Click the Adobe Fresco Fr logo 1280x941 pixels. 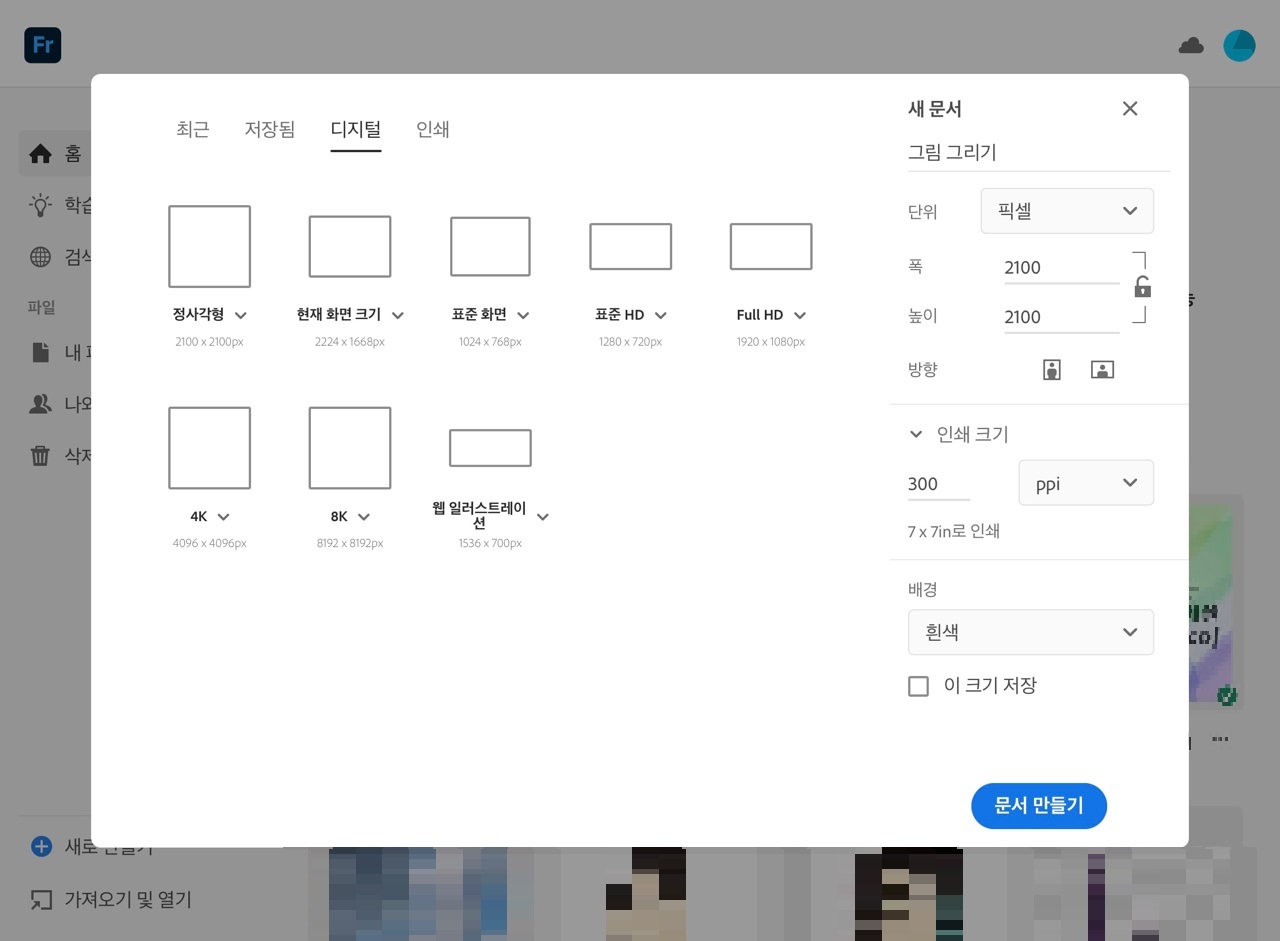[43, 45]
